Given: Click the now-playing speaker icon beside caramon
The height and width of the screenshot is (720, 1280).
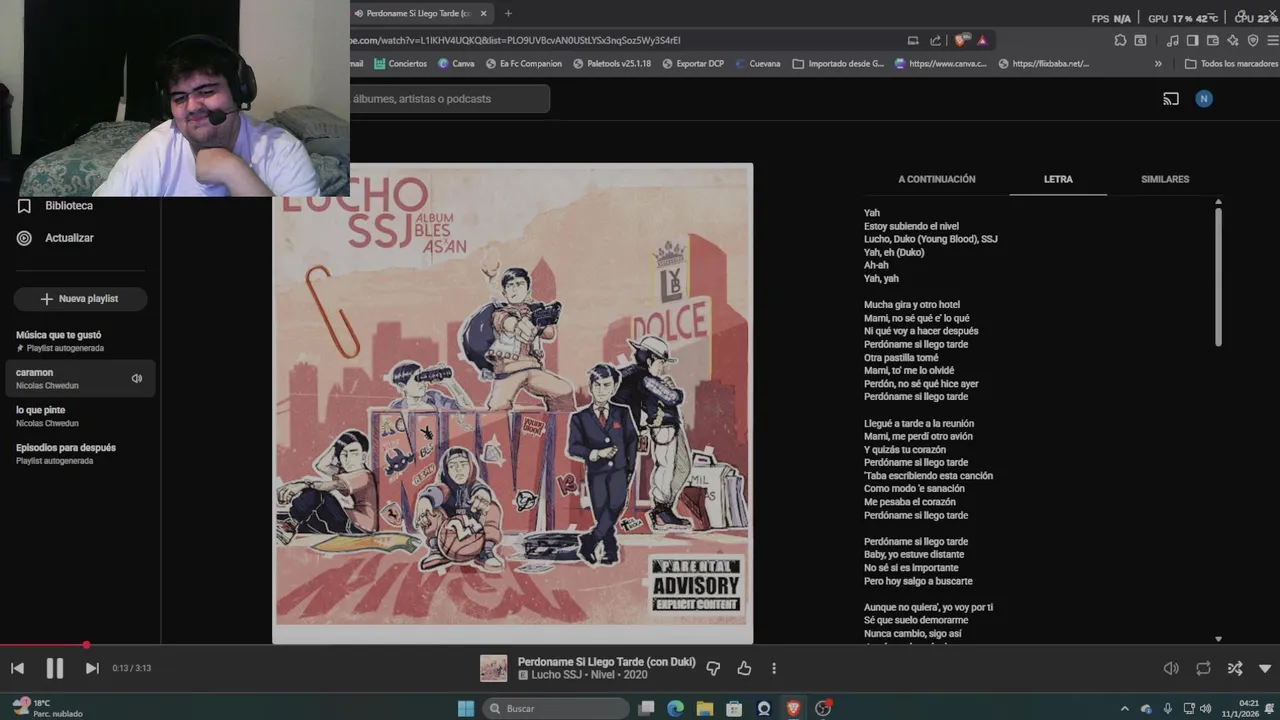Looking at the screenshot, I should [x=137, y=378].
